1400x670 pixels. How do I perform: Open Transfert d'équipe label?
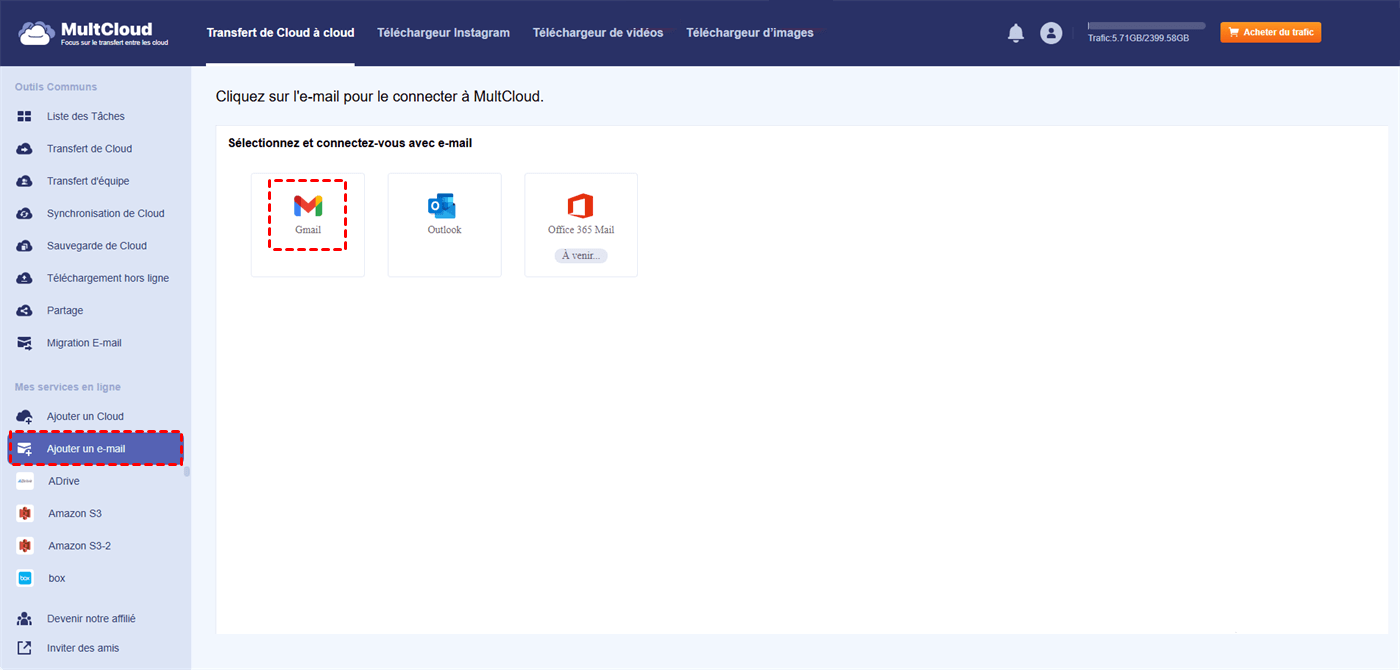[x=88, y=181]
